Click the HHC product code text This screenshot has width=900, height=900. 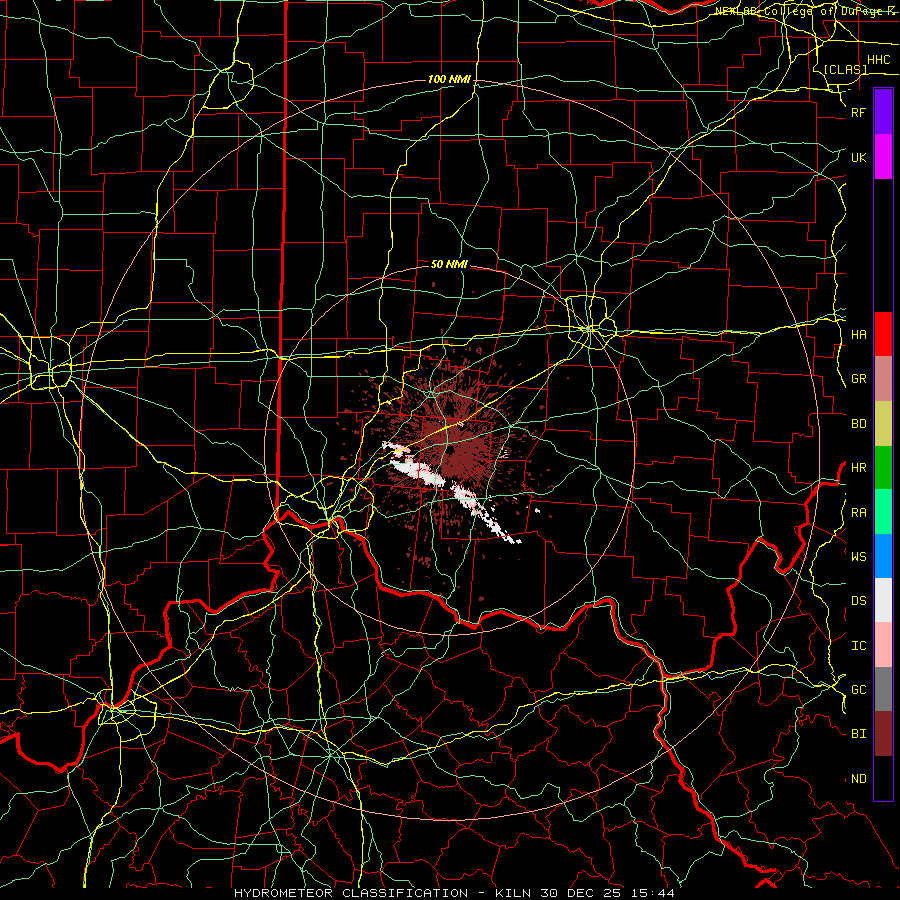point(878,60)
